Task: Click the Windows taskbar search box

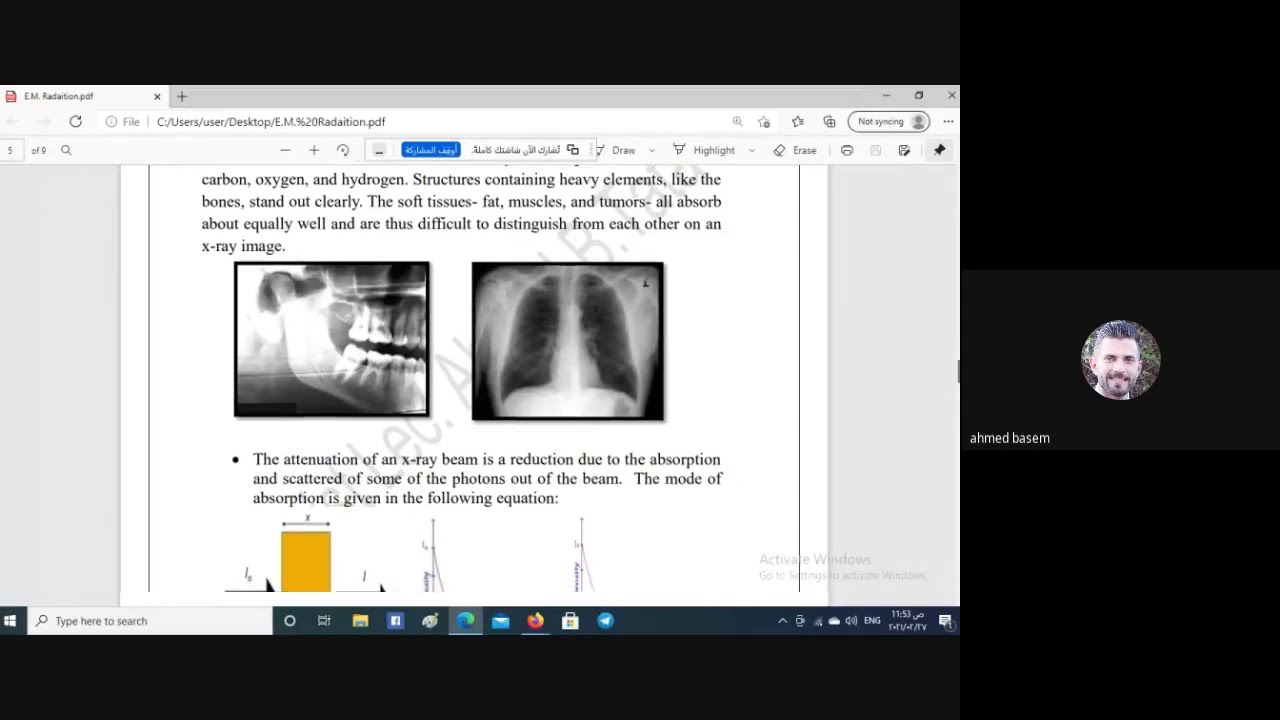Action: tap(150, 621)
